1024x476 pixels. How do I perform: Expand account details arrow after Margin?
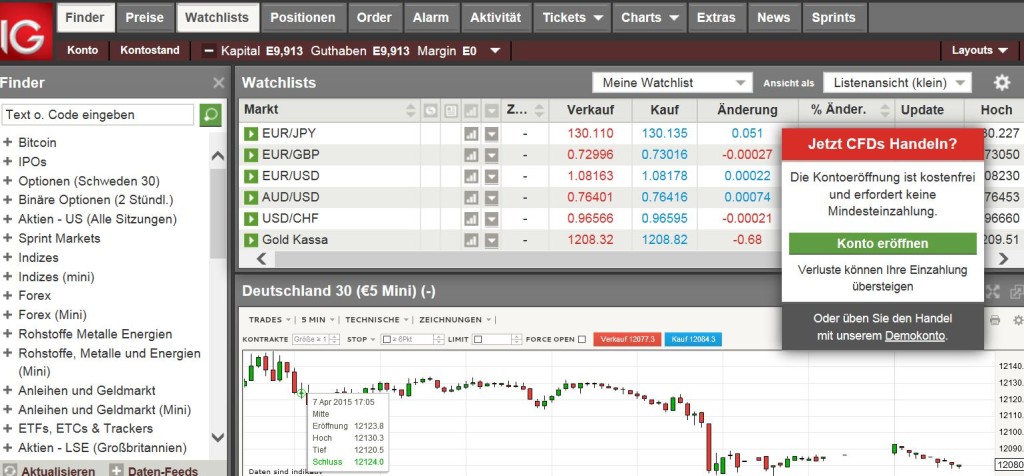495,50
